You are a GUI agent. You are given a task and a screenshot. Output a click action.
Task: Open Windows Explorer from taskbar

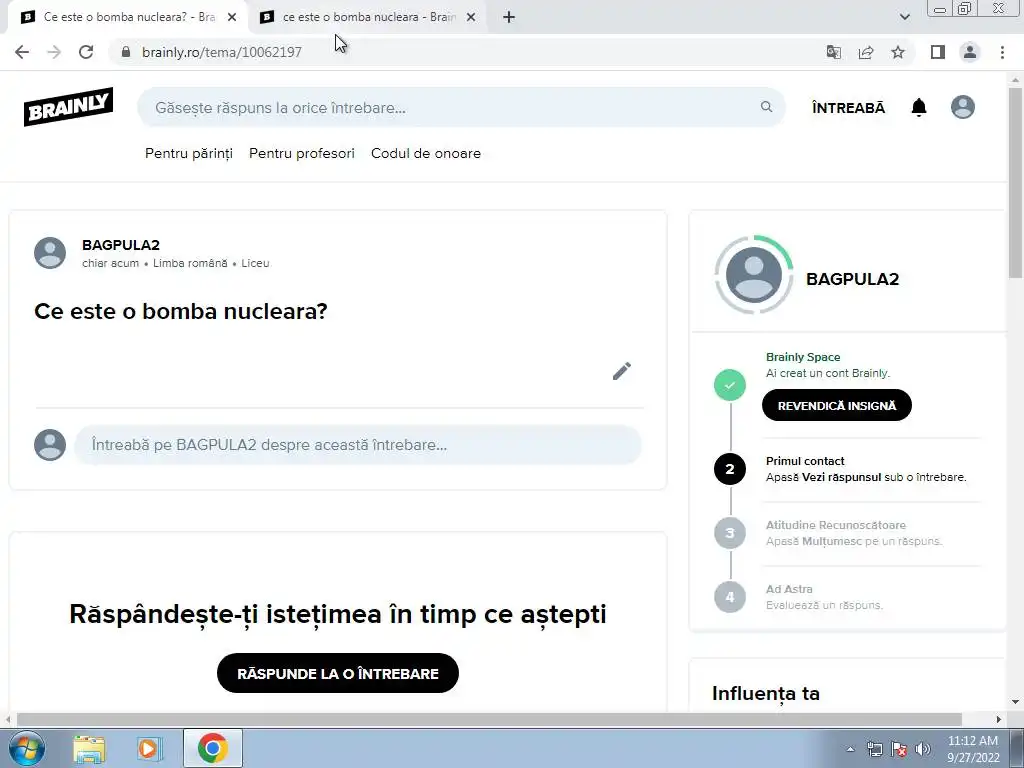tap(89, 749)
